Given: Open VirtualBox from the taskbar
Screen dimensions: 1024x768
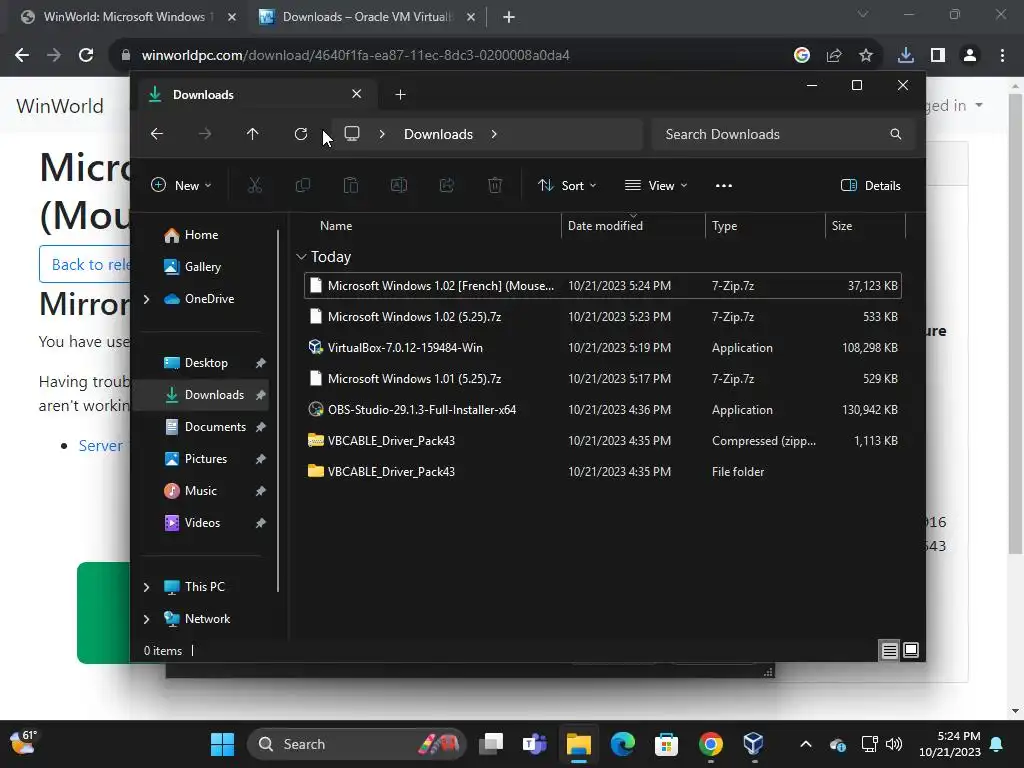Looking at the screenshot, I should 753,744.
